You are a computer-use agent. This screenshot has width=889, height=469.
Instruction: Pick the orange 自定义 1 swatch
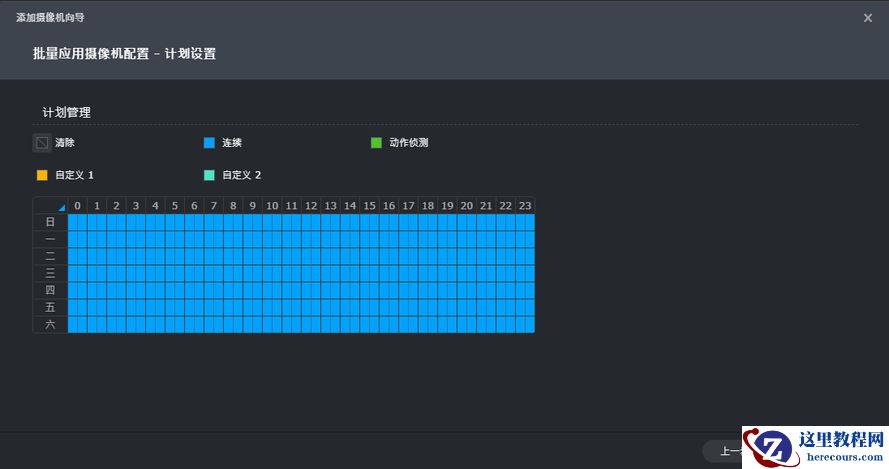click(x=42, y=175)
